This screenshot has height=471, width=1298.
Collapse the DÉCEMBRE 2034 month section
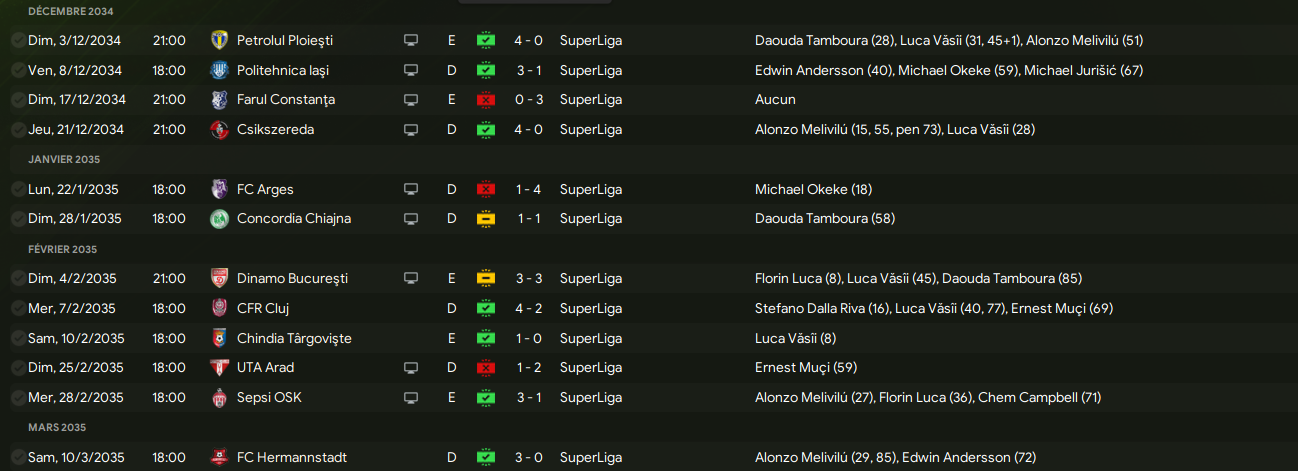(70, 12)
